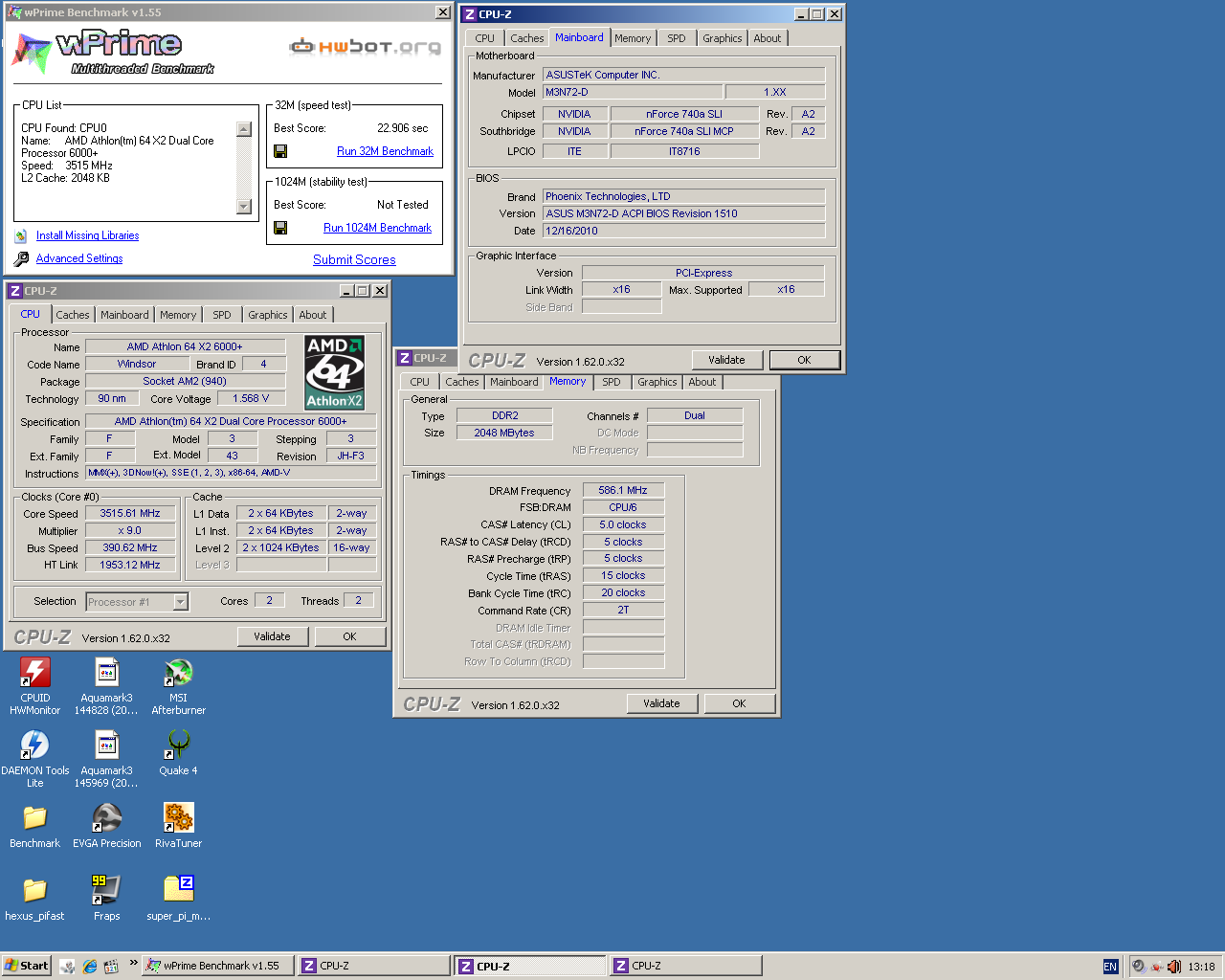Screen dimensions: 1225x980
Task: Open Graphics tab in Memory CPU-Z window
Action: pos(657,382)
